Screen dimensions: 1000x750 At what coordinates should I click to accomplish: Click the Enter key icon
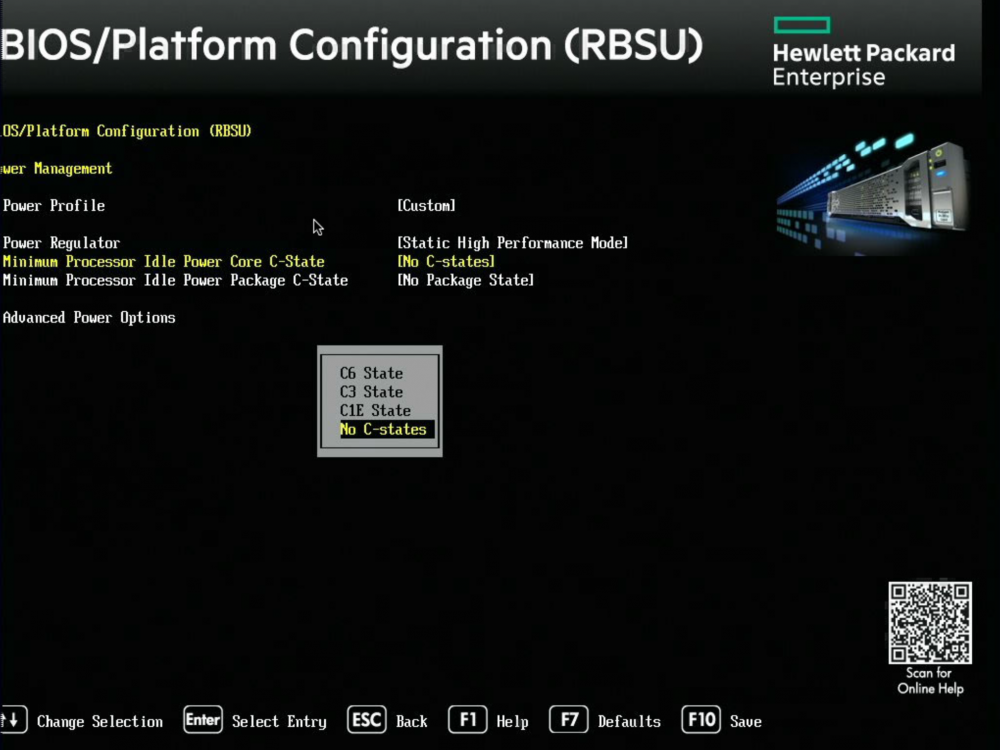click(203, 720)
